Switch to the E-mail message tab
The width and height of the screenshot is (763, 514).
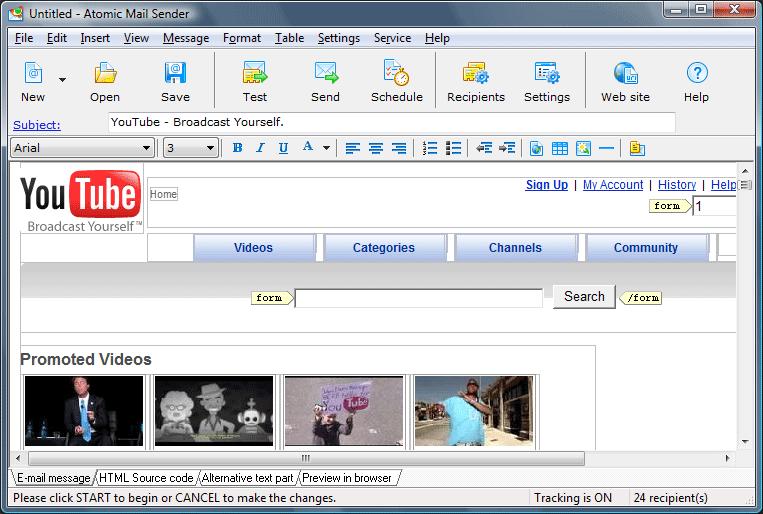[x=54, y=478]
